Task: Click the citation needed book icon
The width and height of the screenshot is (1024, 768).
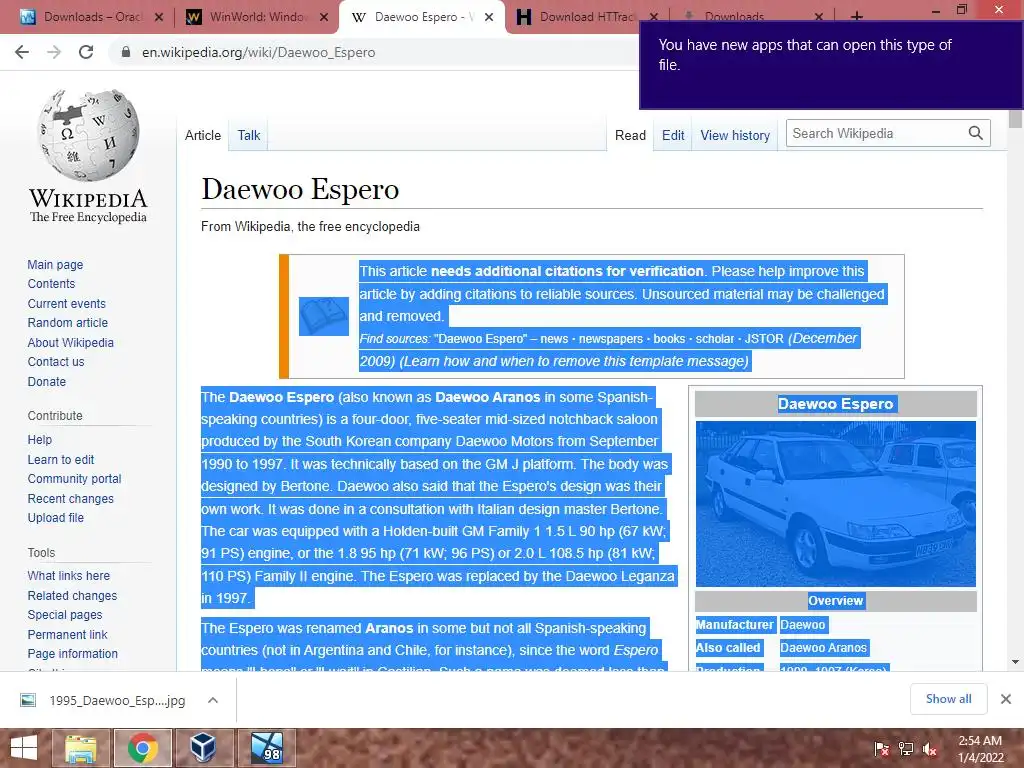Action: (324, 316)
